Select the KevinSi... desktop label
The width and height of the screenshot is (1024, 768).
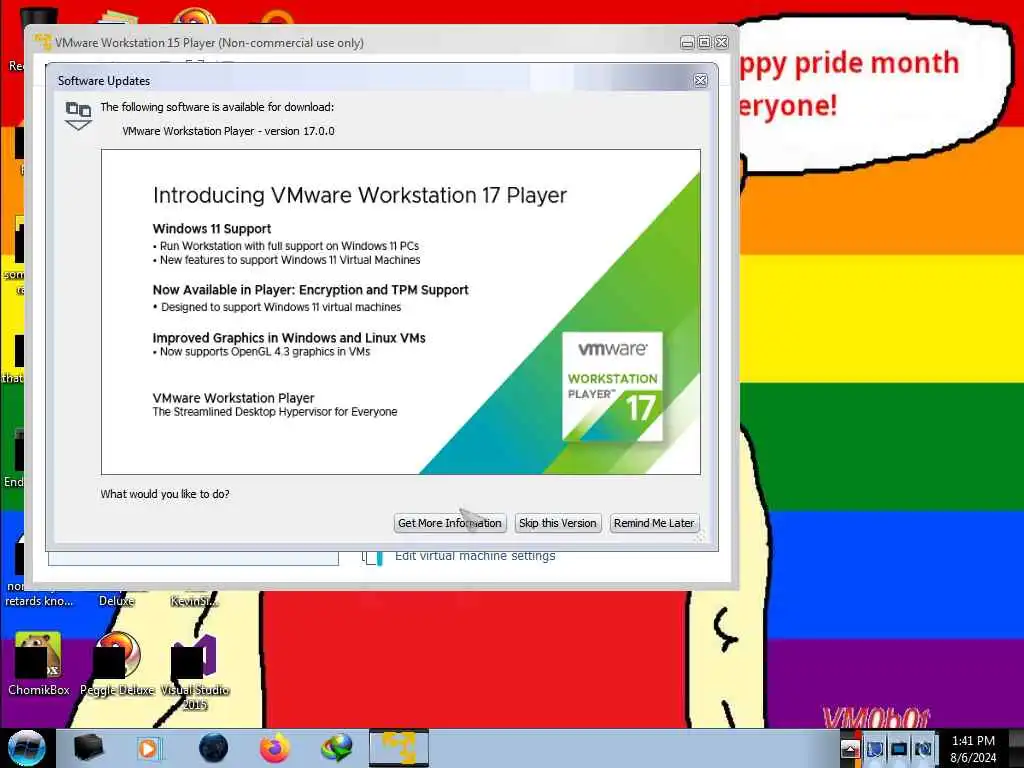(194, 601)
